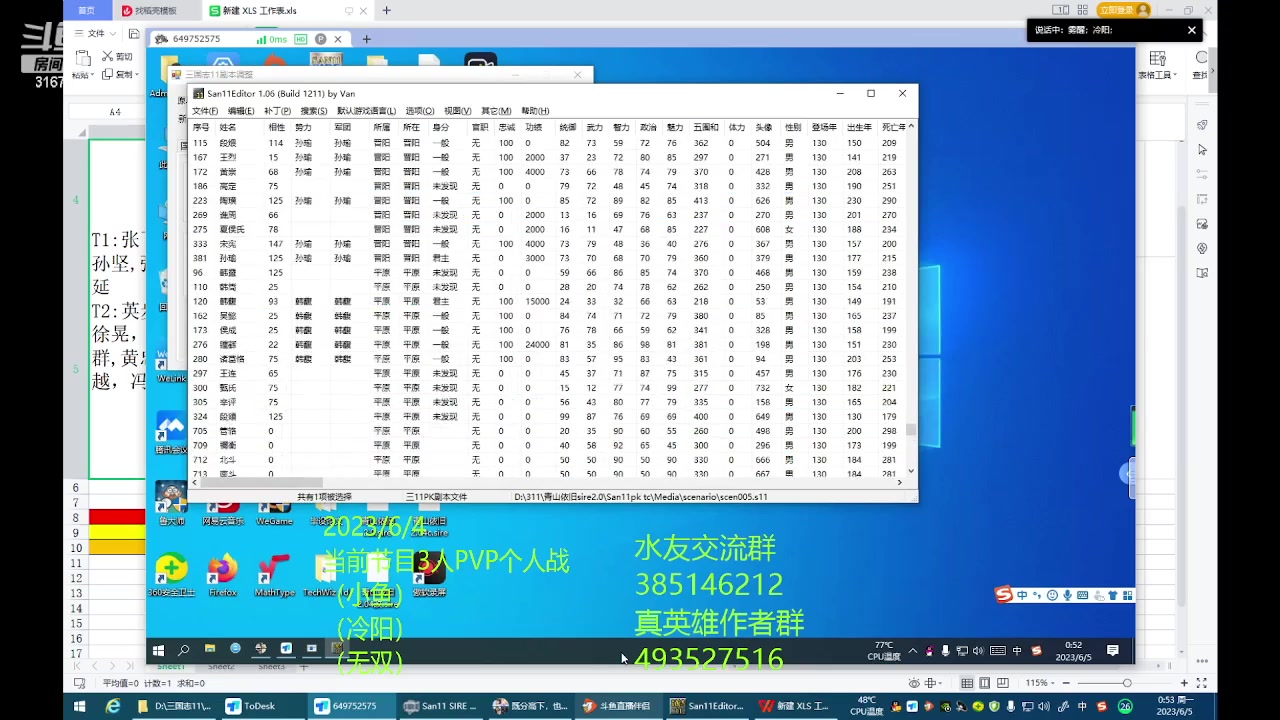Select the row numbered 381 孙瑜
Viewport: 1280px width, 720px height.
click(548, 258)
